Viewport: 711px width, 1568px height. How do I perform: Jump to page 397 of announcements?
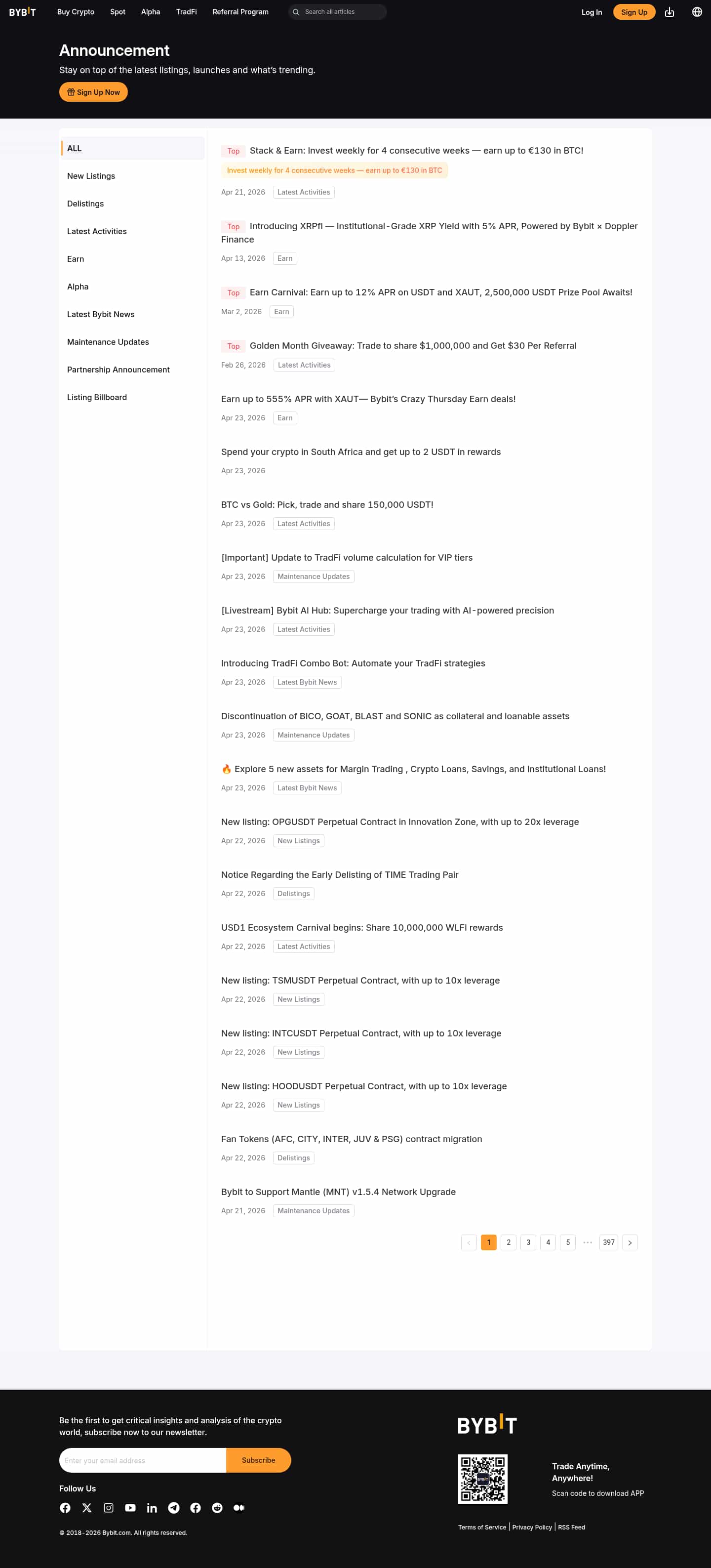coord(608,1242)
